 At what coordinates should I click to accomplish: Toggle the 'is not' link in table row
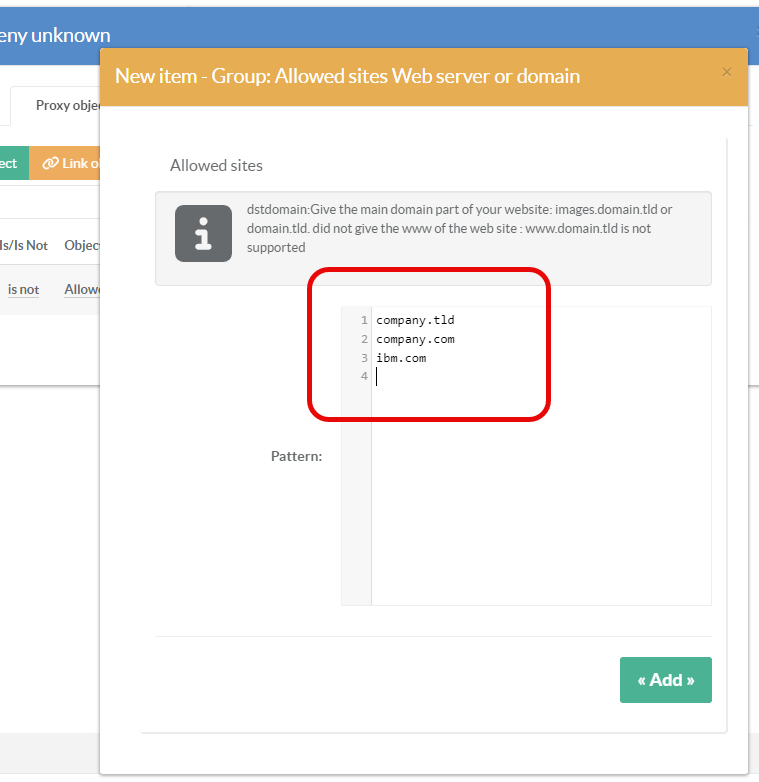pyautogui.click(x=23, y=289)
